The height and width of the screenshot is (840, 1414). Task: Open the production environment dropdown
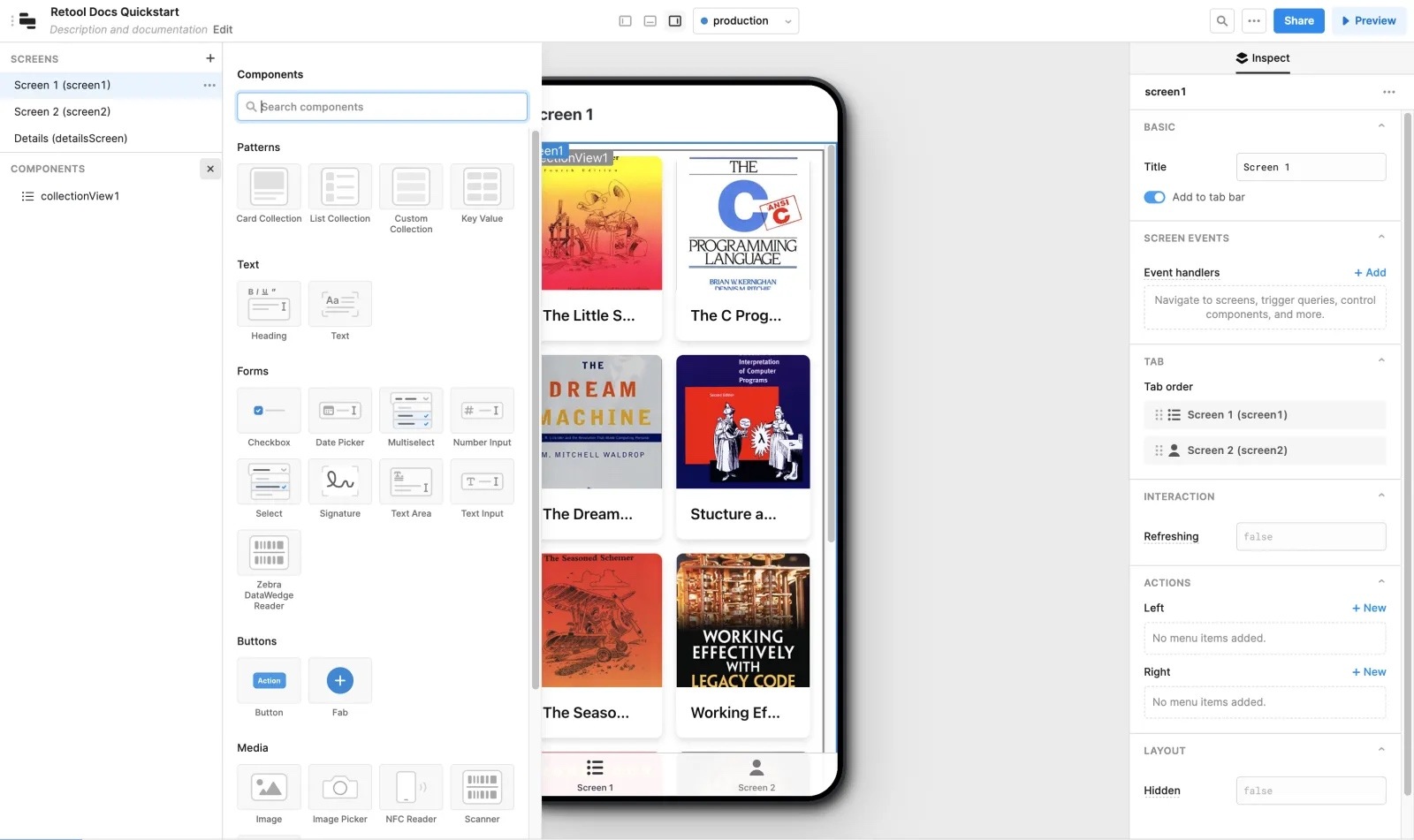(x=746, y=20)
